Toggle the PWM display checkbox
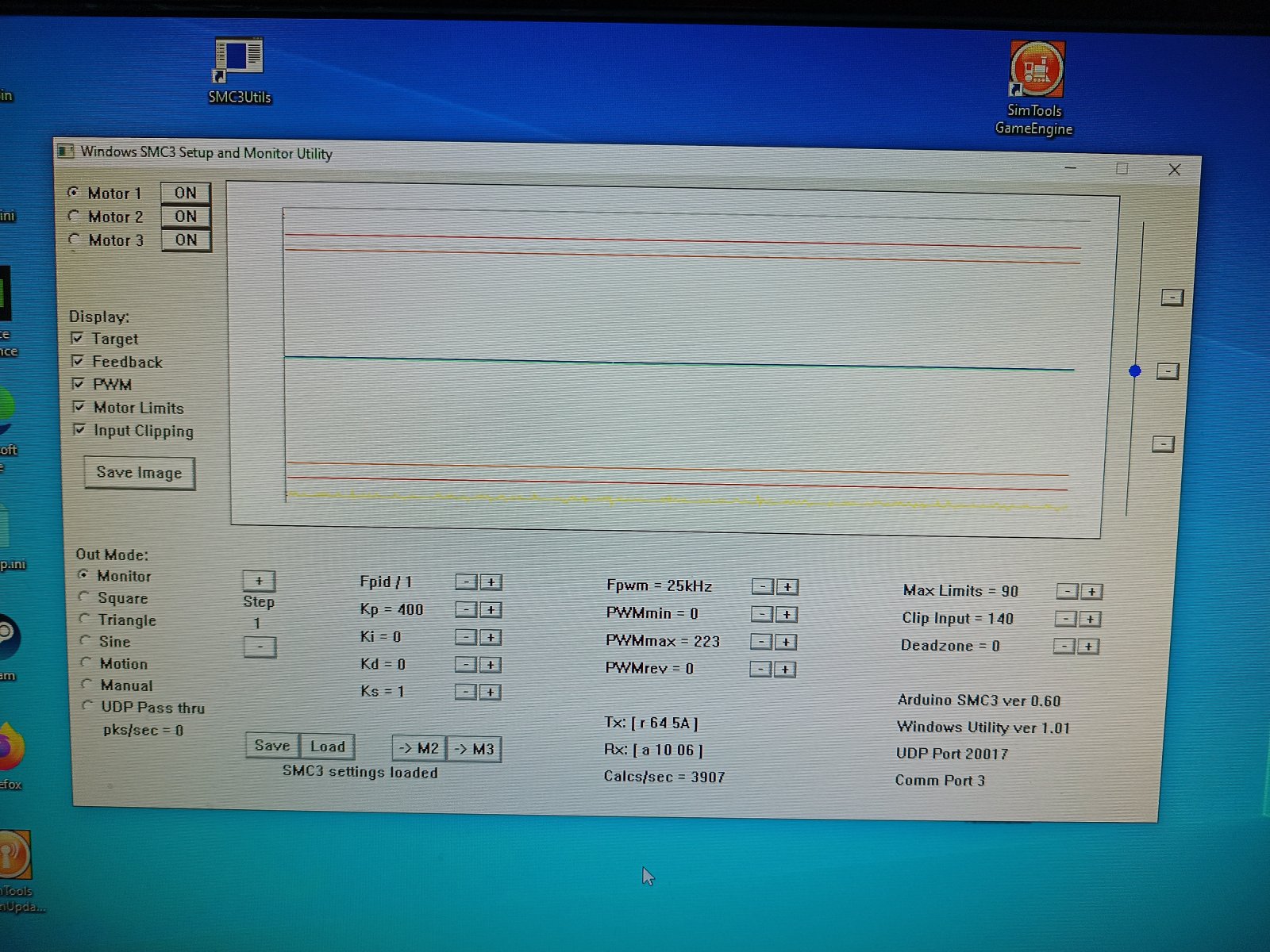 79,384
